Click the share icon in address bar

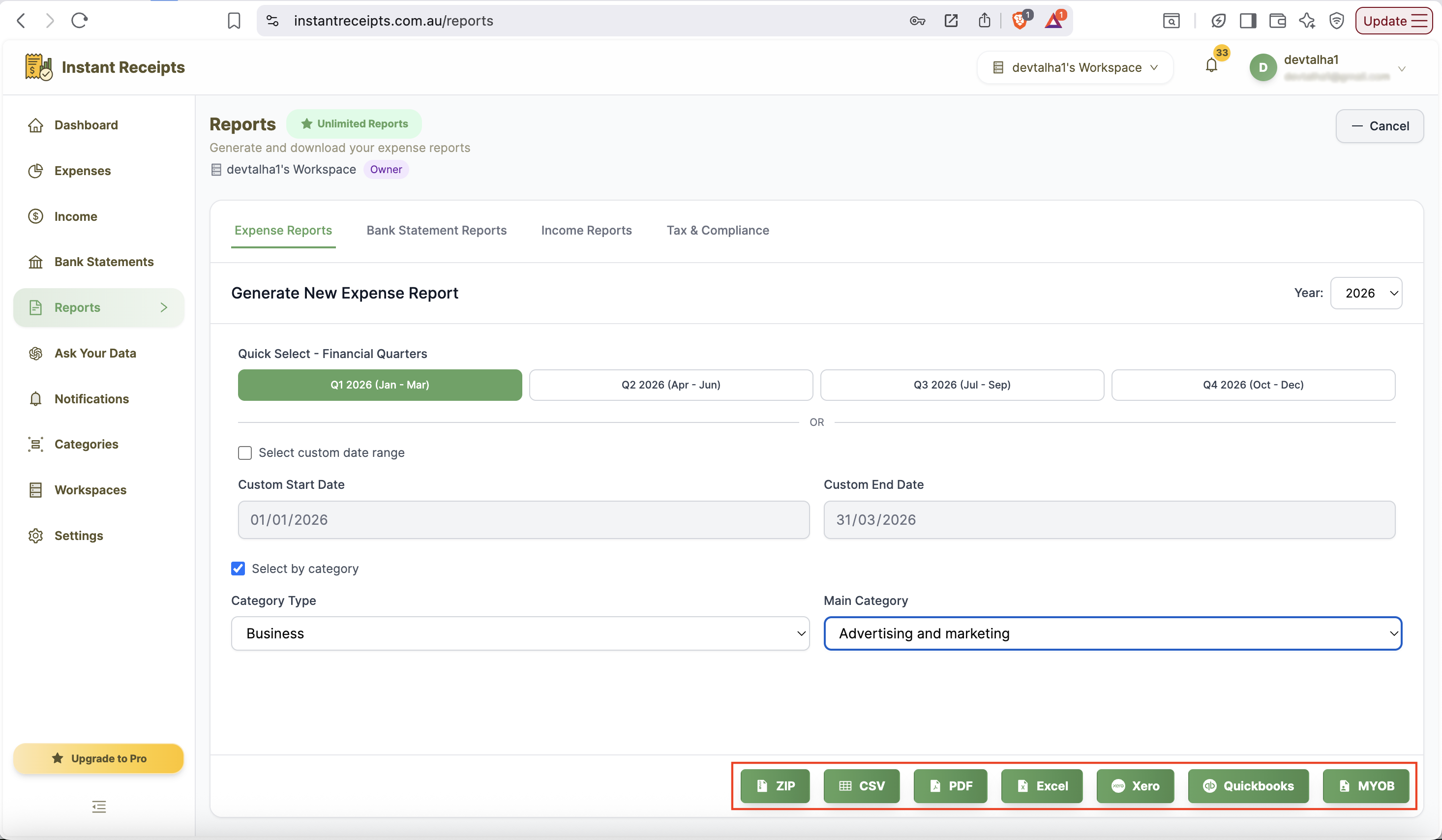[984, 21]
